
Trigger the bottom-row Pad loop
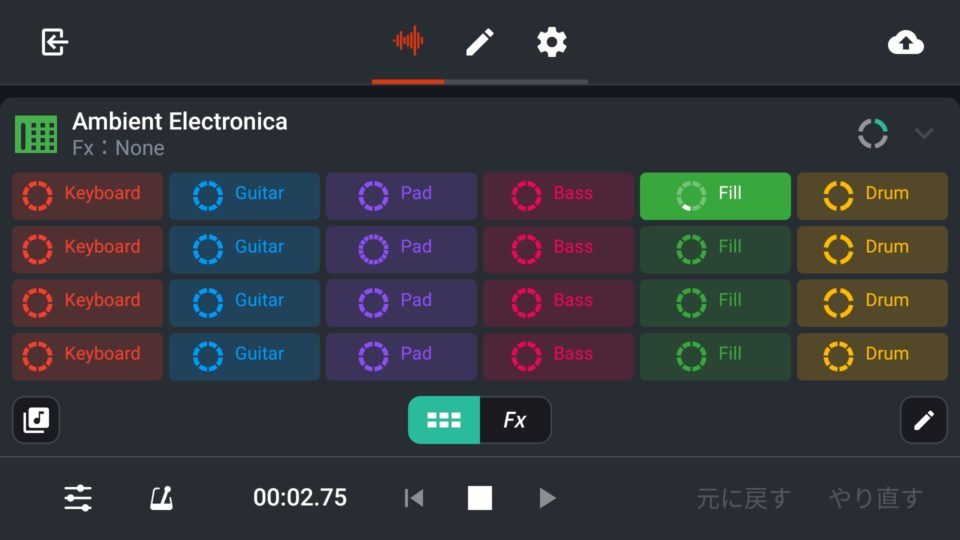[401, 356]
